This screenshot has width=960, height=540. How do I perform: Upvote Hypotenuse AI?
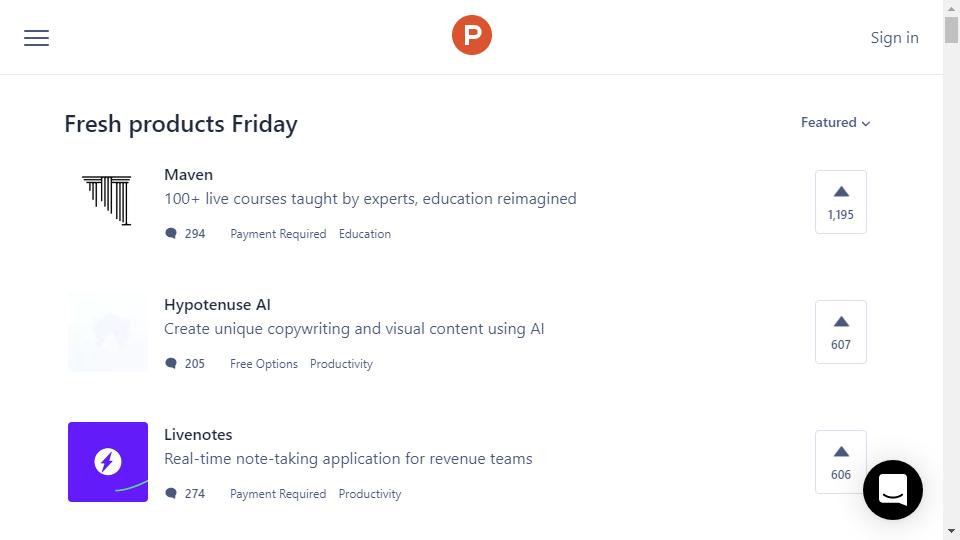(x=841, y=332)
